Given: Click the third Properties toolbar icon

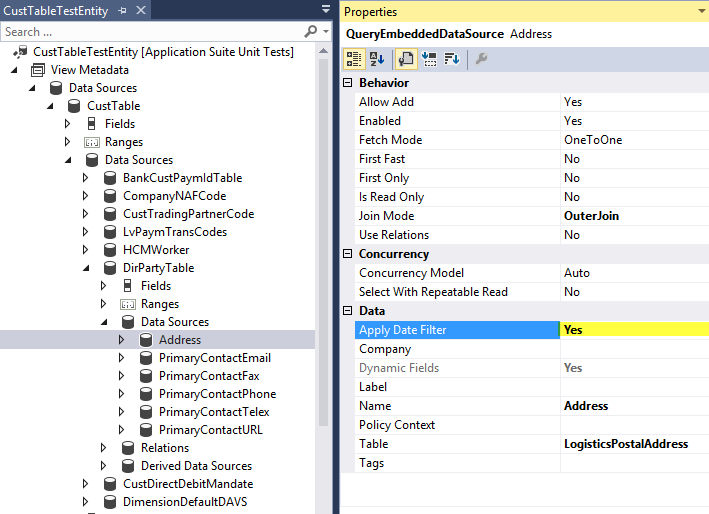Looking at the screenshot, I should coord(407,59).
